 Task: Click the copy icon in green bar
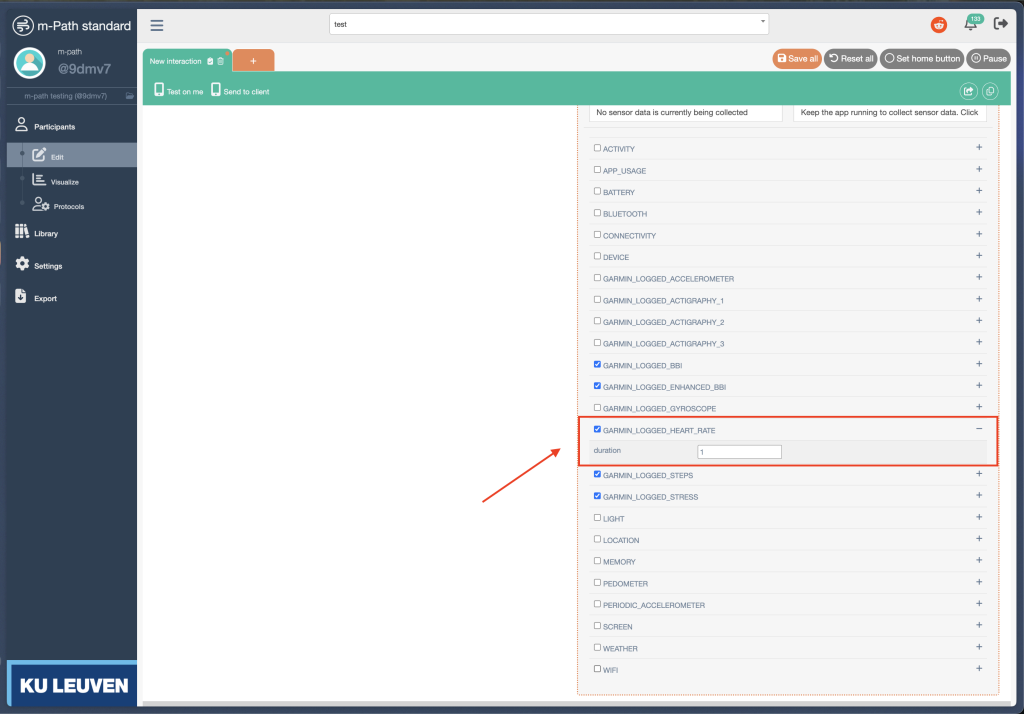pyautogui.click(x=989, y=91)
